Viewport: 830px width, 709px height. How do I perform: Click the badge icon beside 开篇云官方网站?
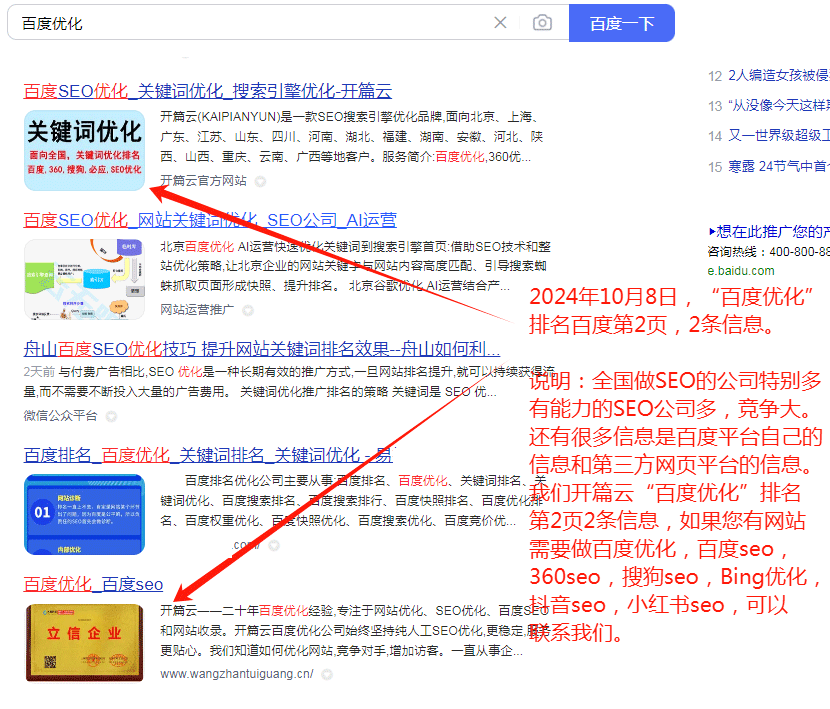[x=260, y=182]
